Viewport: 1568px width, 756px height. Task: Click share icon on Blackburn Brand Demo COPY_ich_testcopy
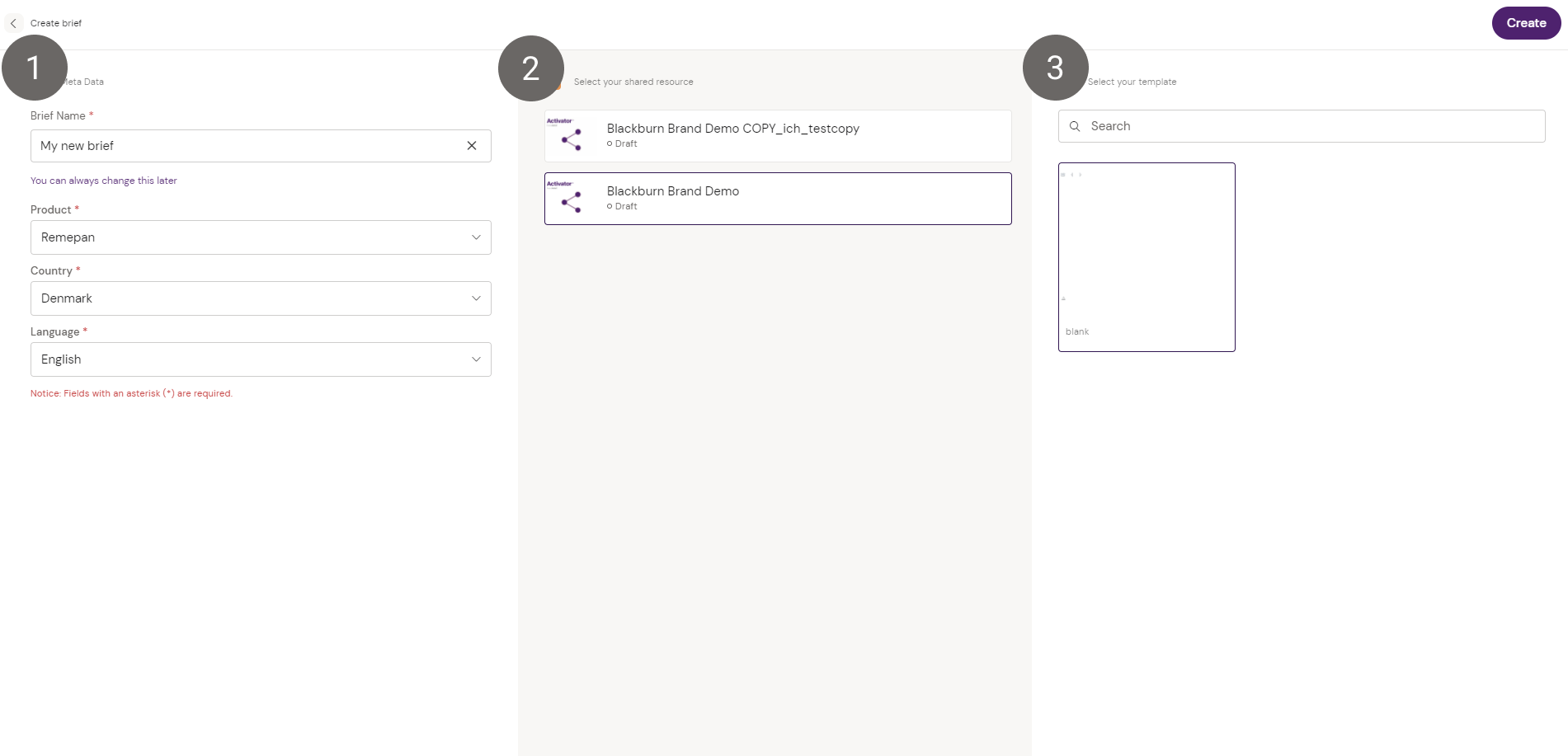571,139
